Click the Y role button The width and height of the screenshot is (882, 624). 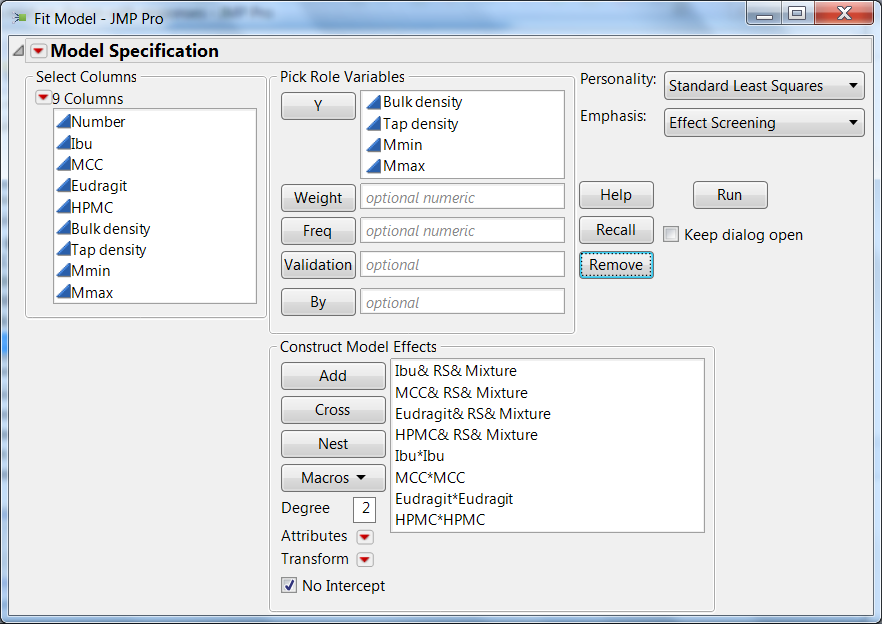click(x=318, y=106)
